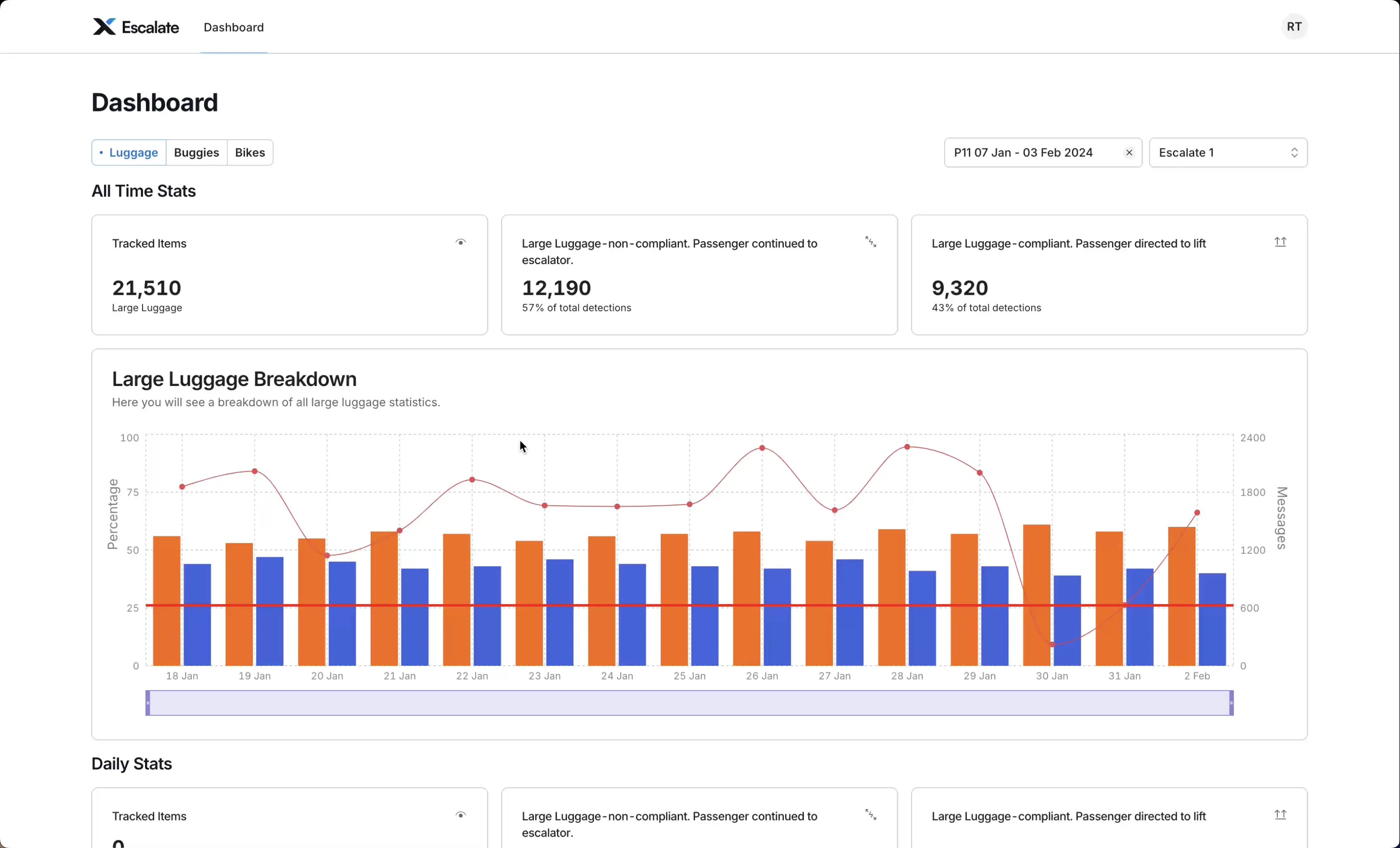
Task: Click up-arrows icon on All Time compliant card
Action: pos(1280,243)
